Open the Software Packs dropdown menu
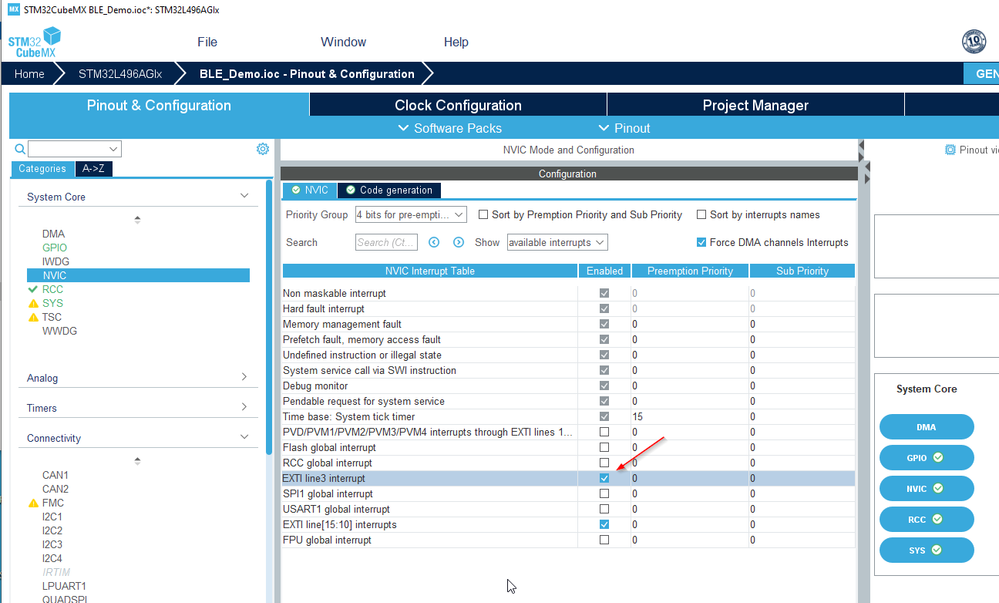This screenshot has width=999, height=603. pos(450,128)
